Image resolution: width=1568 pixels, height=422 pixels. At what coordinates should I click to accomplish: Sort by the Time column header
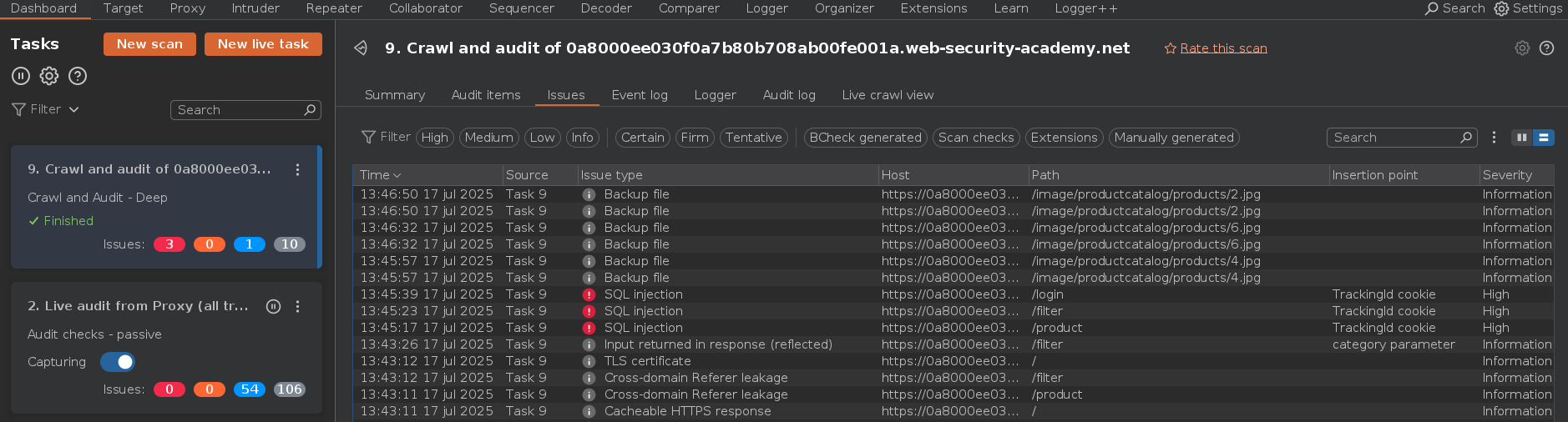[x=380, y=175]
